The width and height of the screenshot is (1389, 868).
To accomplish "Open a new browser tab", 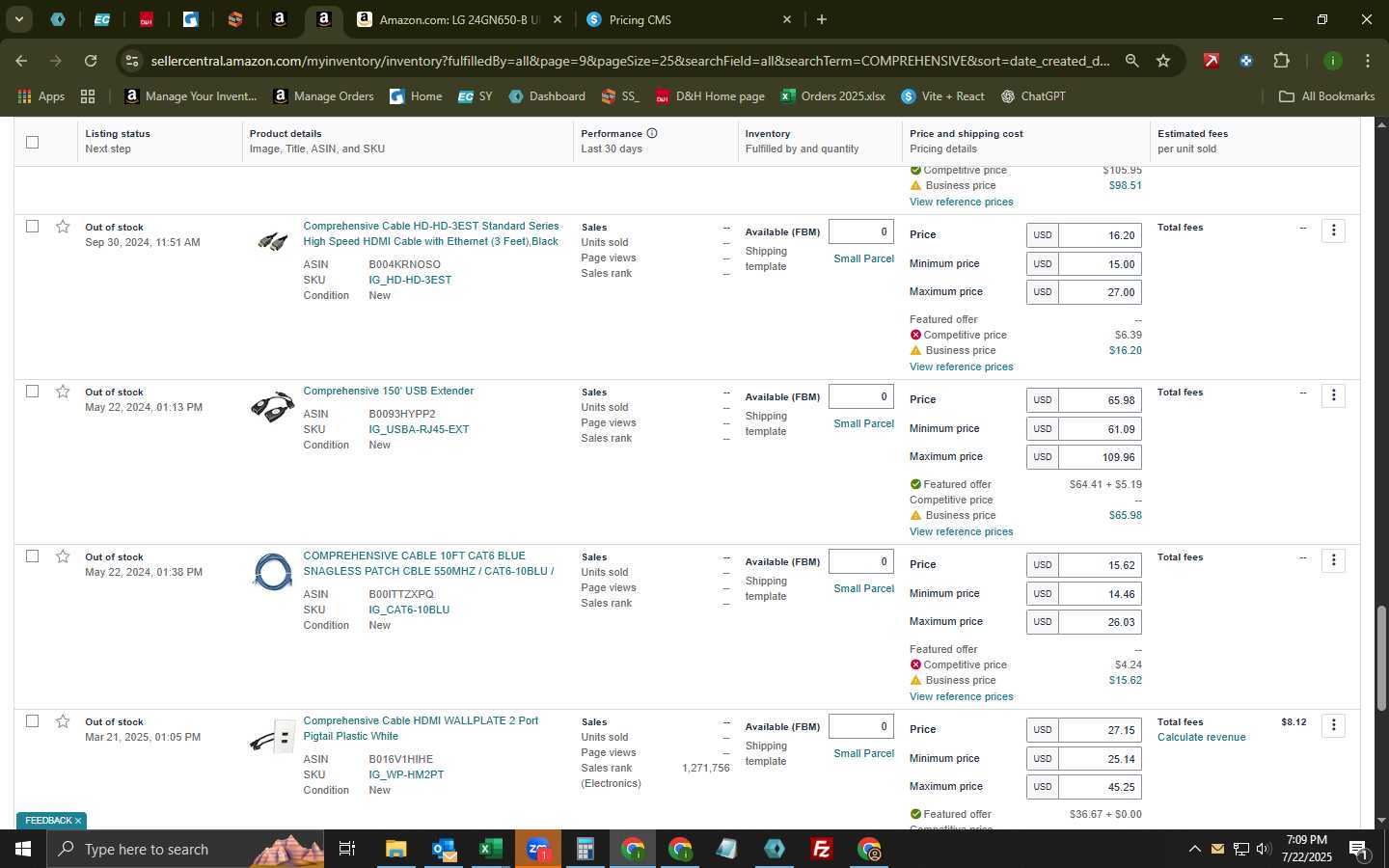I will click(x=822, y=19).
